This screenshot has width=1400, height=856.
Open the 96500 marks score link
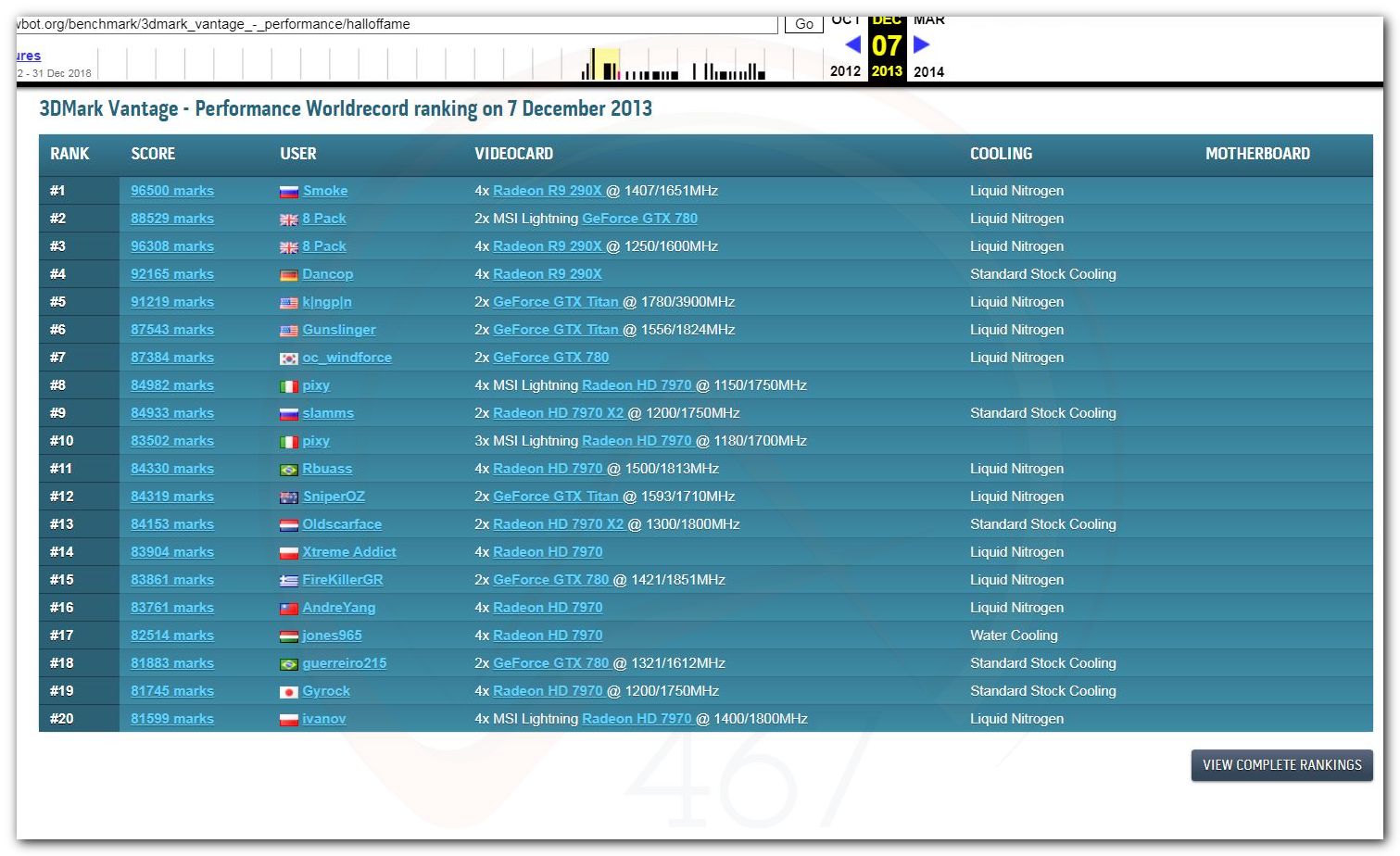(x=172, y=191)
